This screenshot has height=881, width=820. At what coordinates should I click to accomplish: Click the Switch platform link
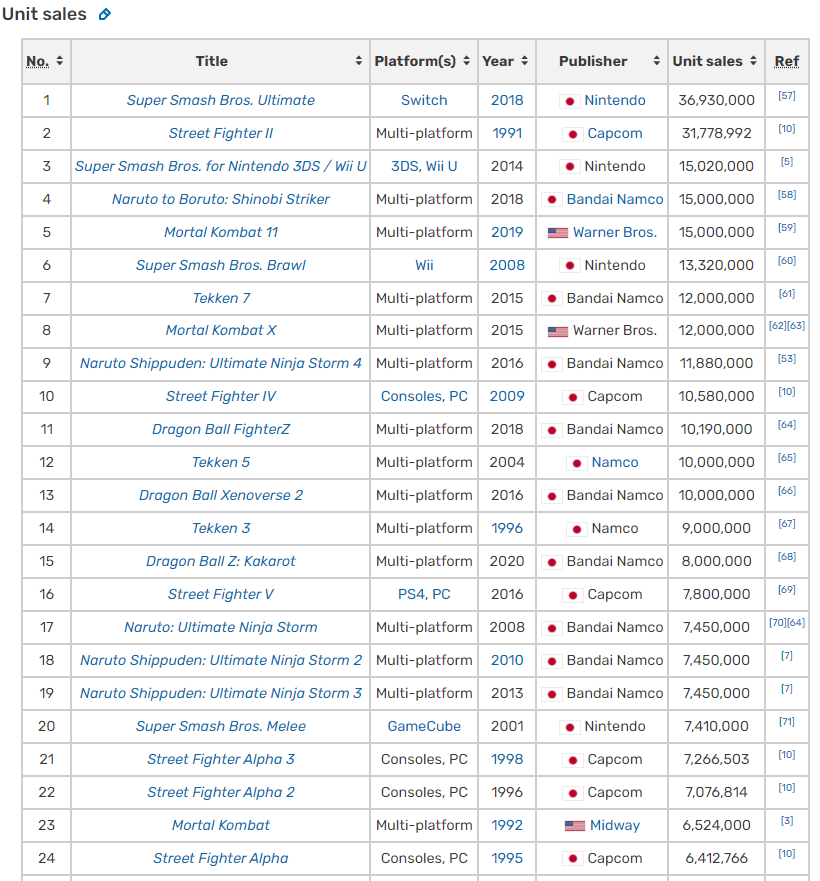pos(424,100)
